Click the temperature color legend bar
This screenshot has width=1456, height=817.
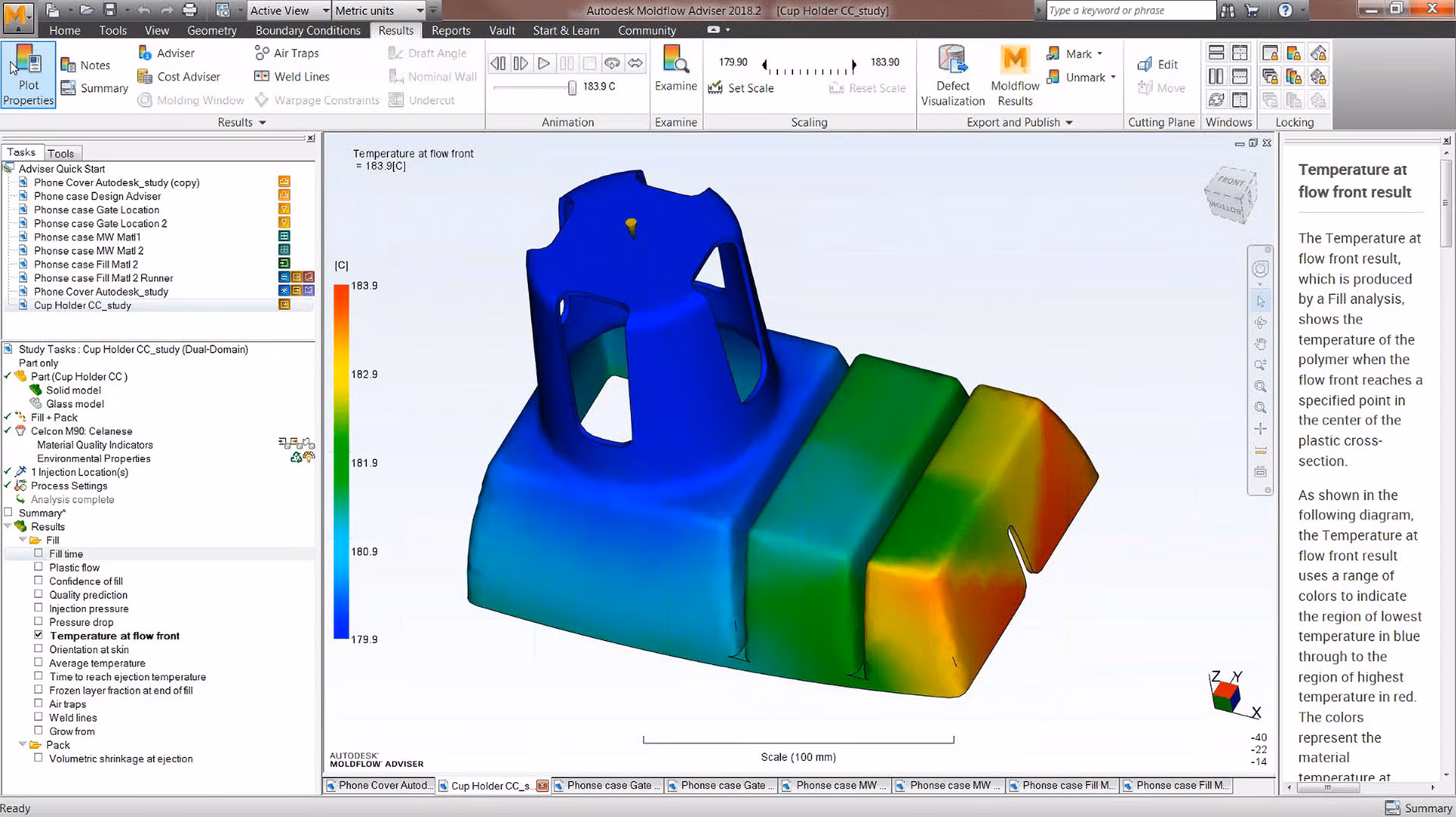[x=341, y=462]
